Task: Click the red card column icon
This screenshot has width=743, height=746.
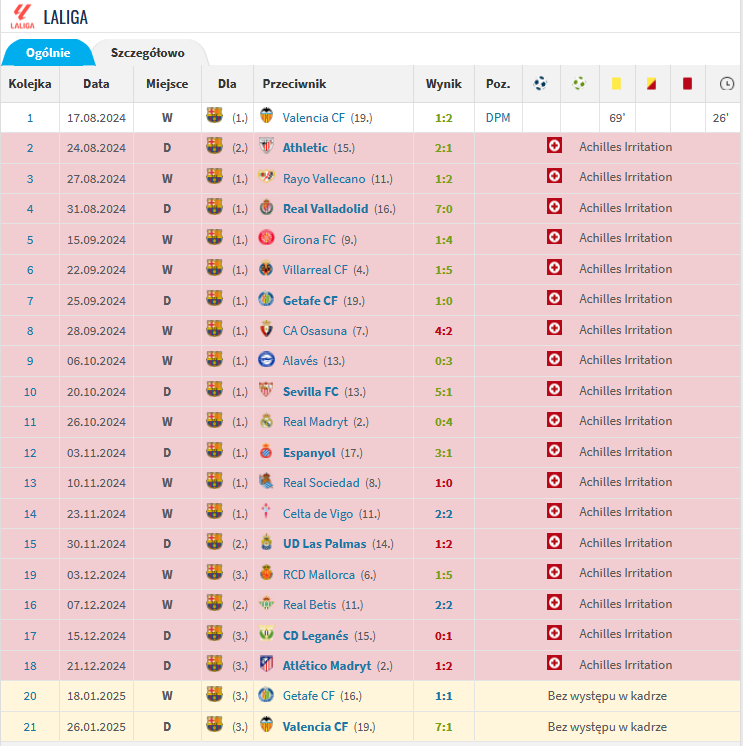Action: [x=687, y=84]
